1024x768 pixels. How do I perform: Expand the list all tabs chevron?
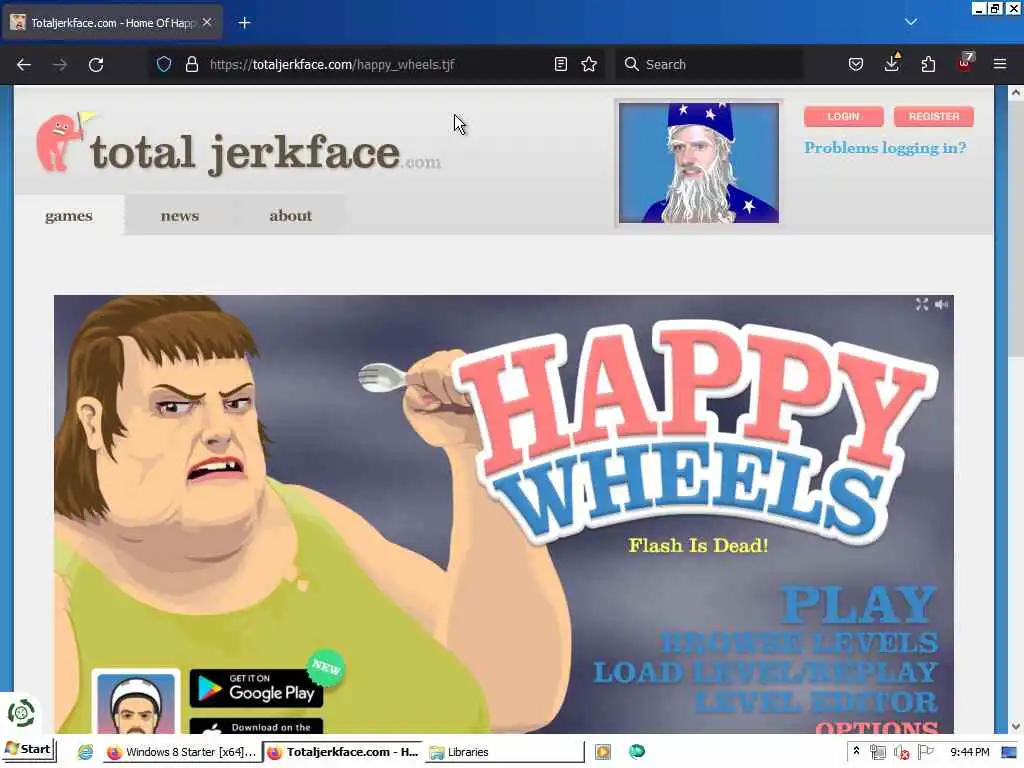[911, 22]
